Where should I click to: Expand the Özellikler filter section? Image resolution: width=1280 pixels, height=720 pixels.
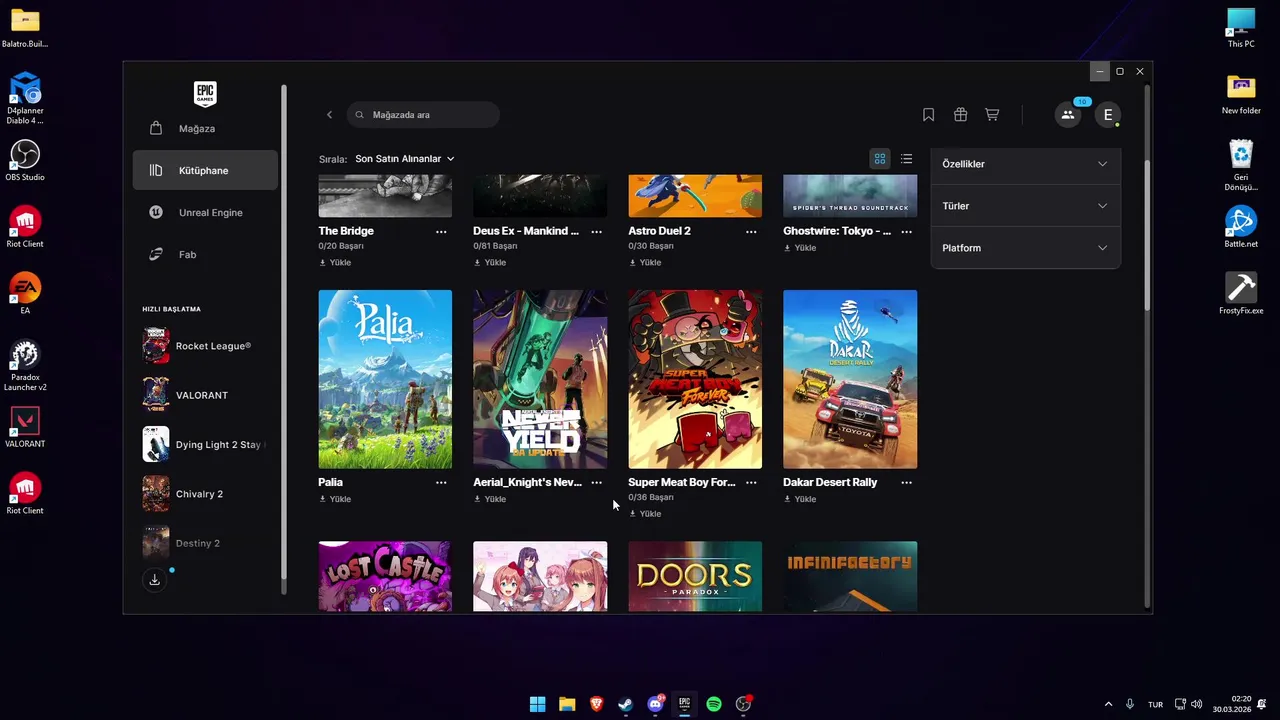point(1025,164)
